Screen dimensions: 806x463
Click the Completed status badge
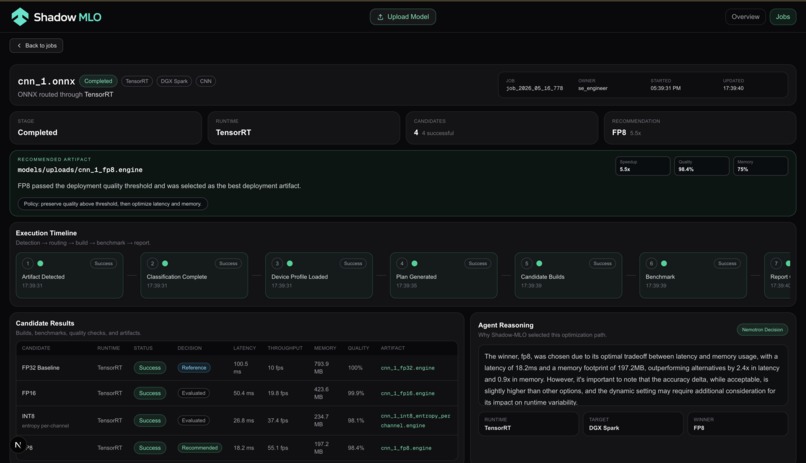point(98,81)
